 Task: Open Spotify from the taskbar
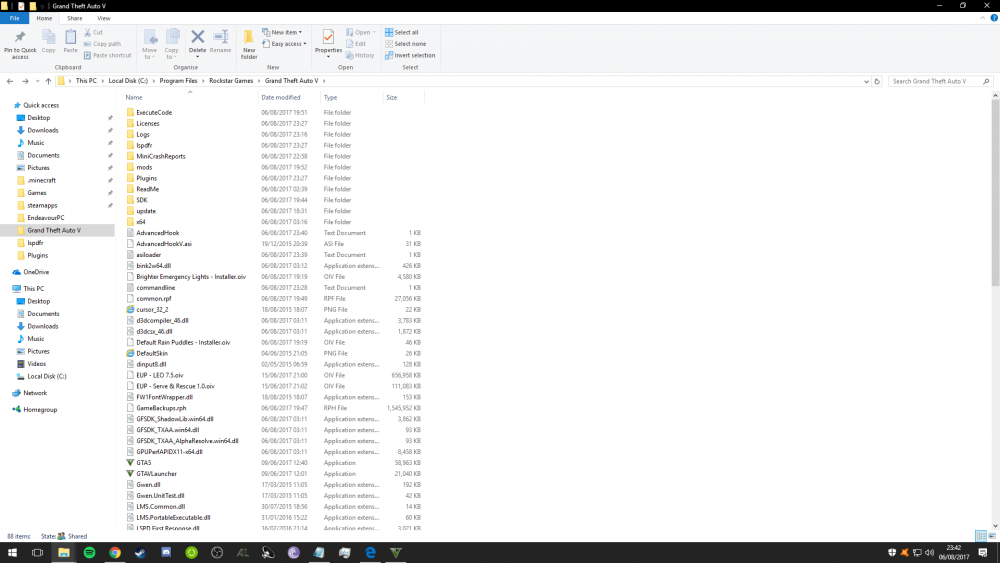pos(89,553)
